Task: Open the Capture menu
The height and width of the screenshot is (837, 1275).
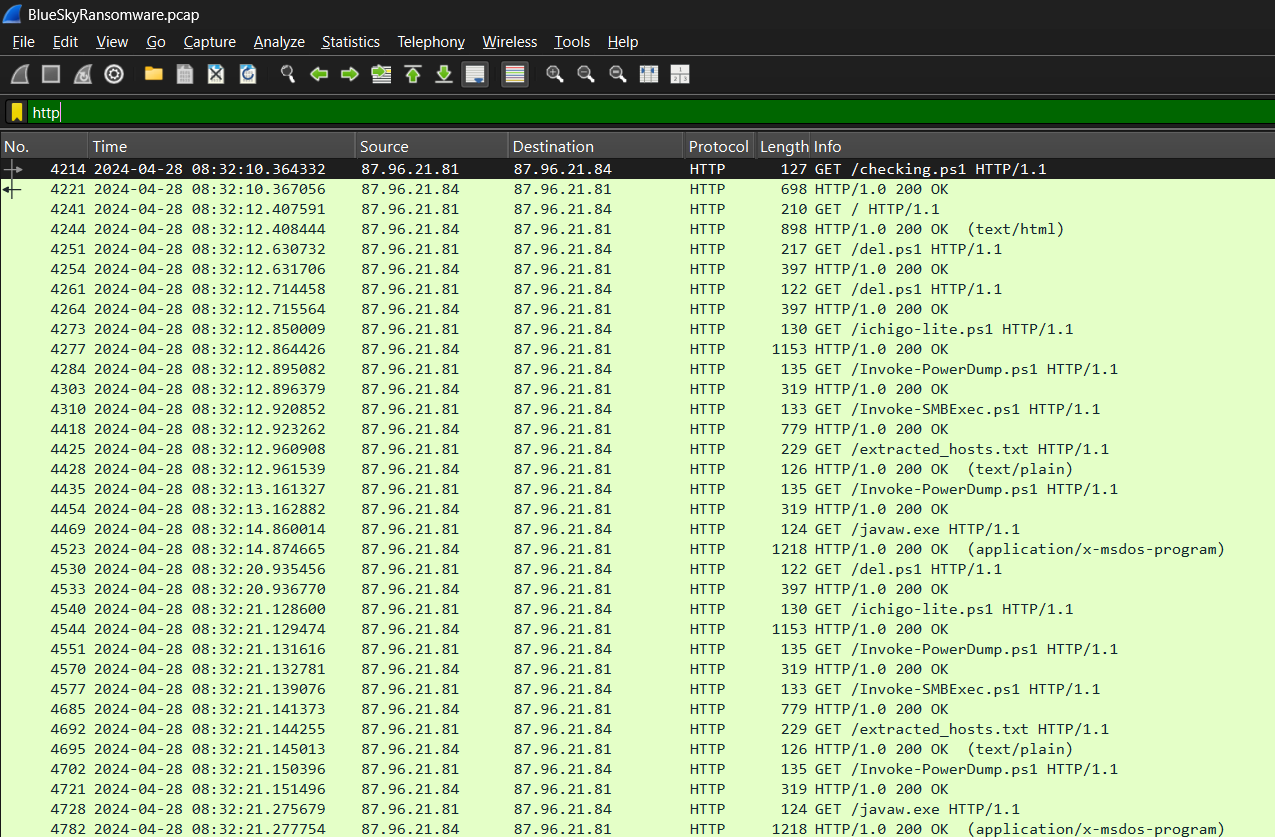Action: point(210,42)
